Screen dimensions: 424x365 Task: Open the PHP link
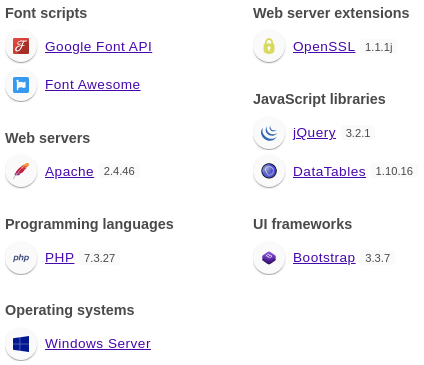(59, 258)
